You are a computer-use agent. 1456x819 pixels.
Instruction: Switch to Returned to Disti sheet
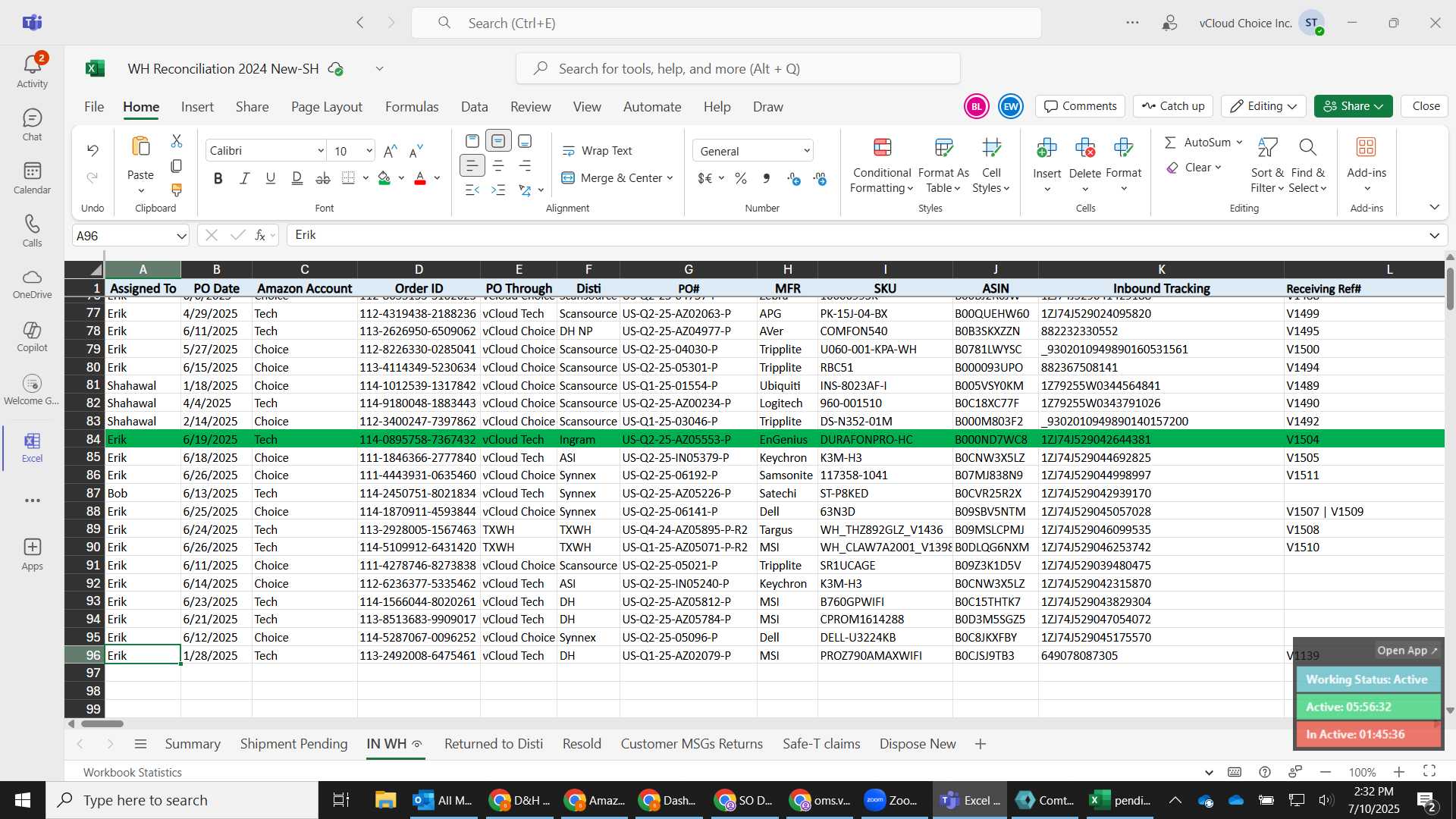pos(494,744)
